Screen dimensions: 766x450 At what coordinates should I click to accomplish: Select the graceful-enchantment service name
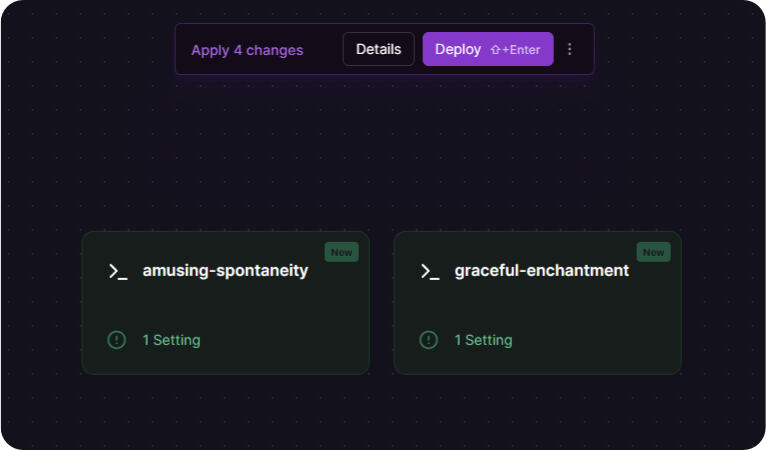click(542, 271)
